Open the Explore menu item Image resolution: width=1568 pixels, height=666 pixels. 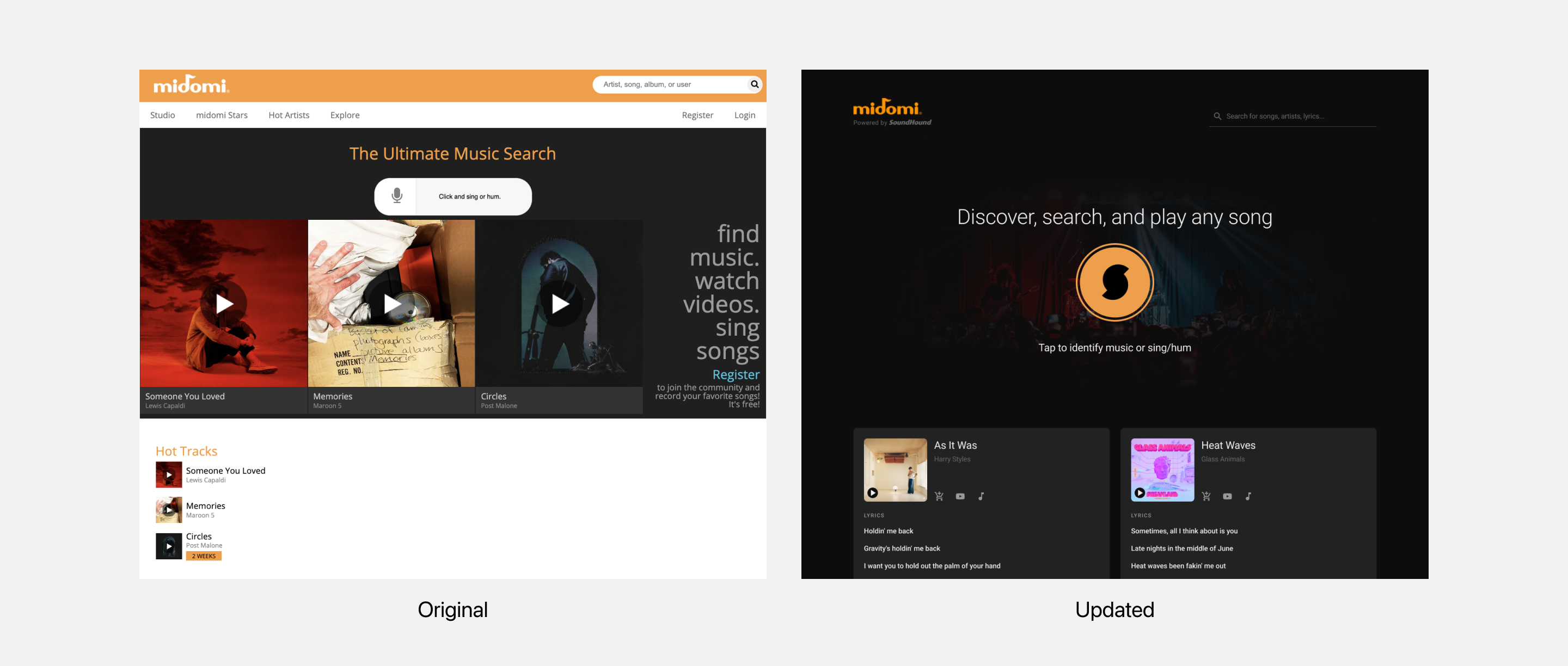(345, 115)
